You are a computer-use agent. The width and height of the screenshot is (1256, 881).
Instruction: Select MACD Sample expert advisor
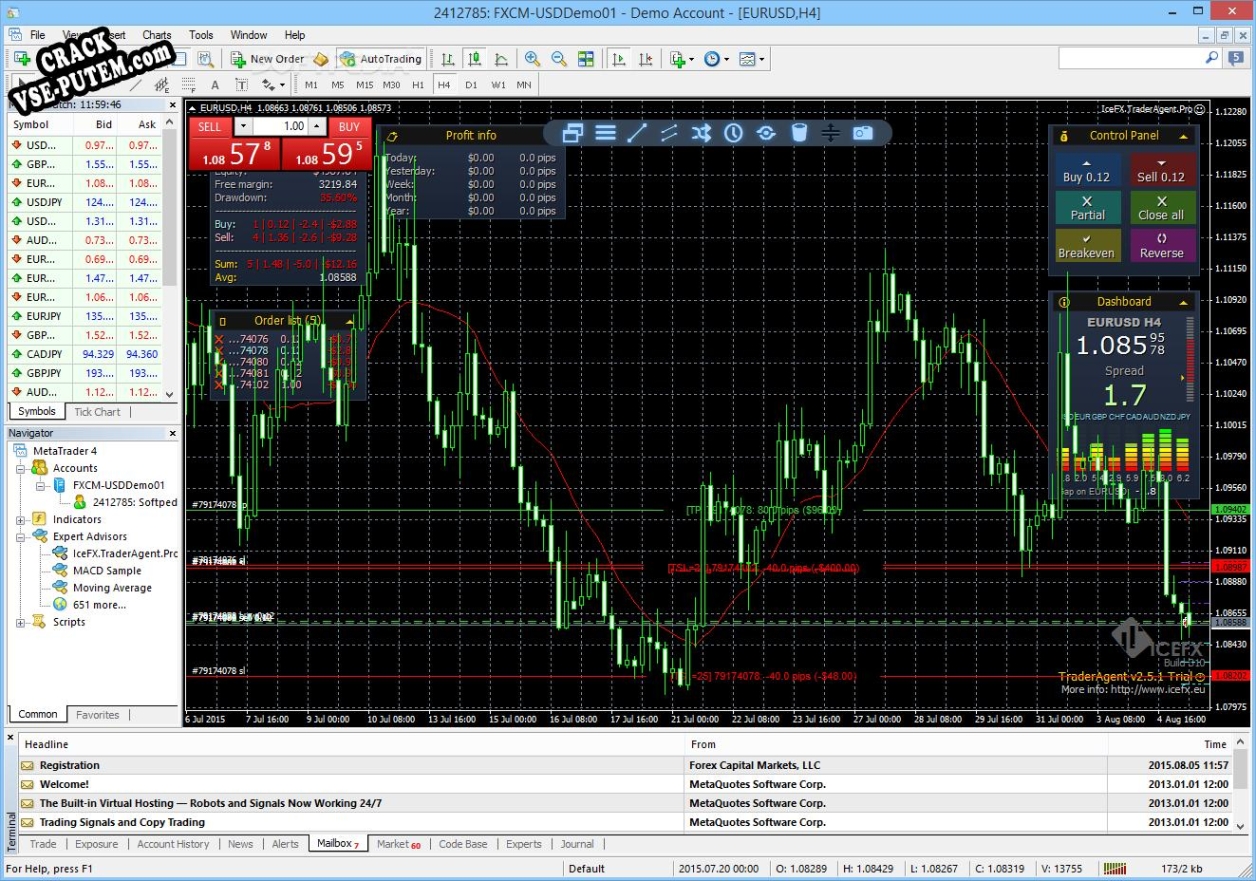pos(107,571)
